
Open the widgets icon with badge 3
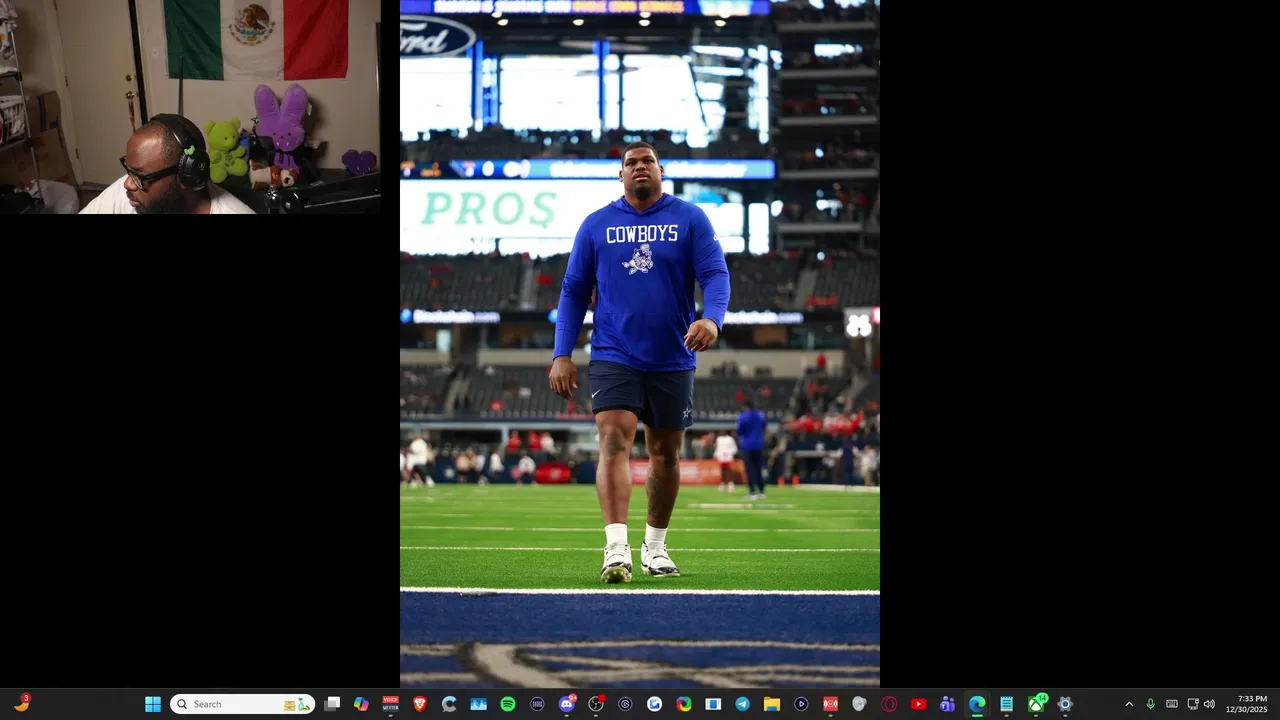[22, 704]
